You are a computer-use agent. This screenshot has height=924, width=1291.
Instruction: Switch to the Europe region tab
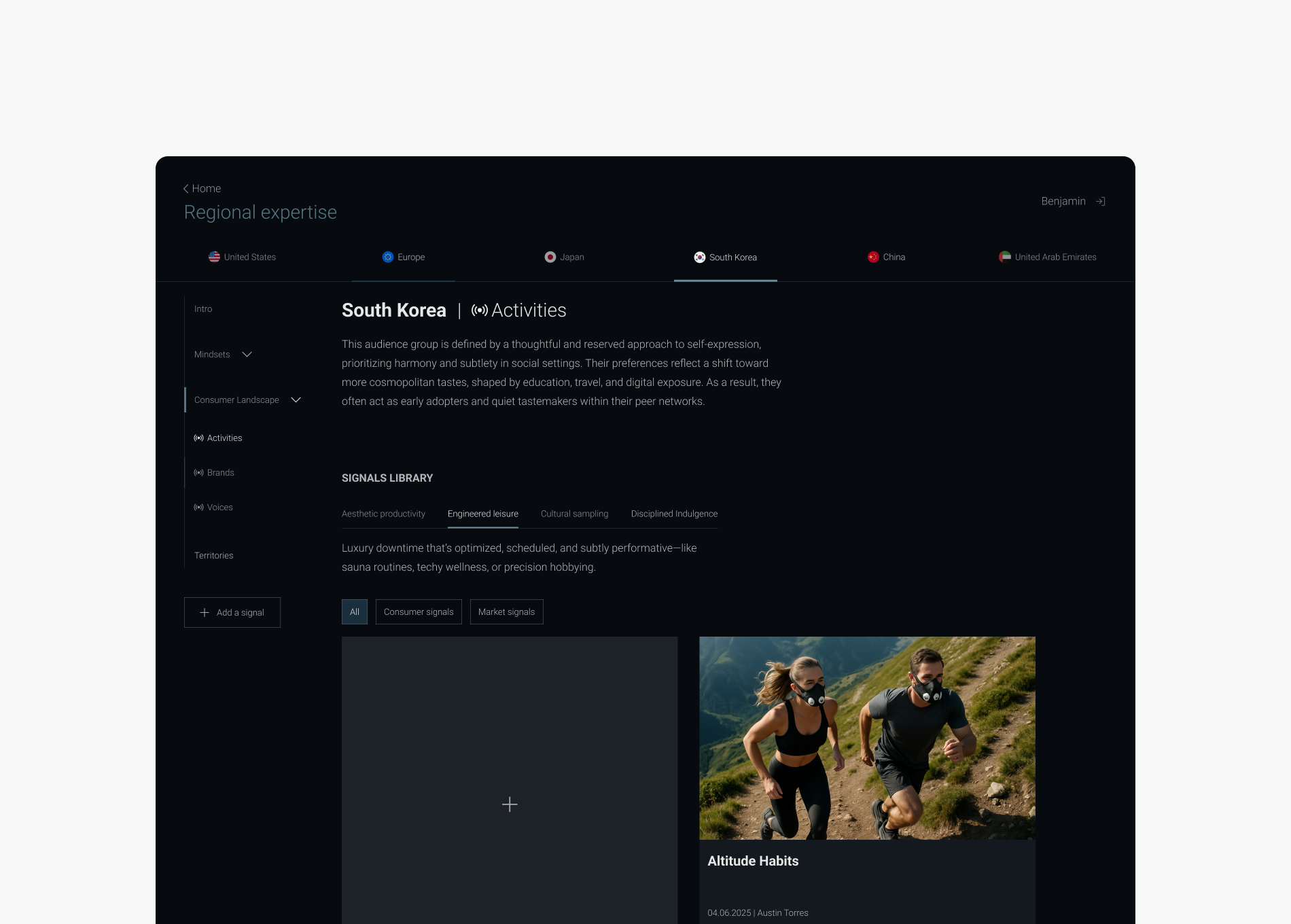[404, 257]
